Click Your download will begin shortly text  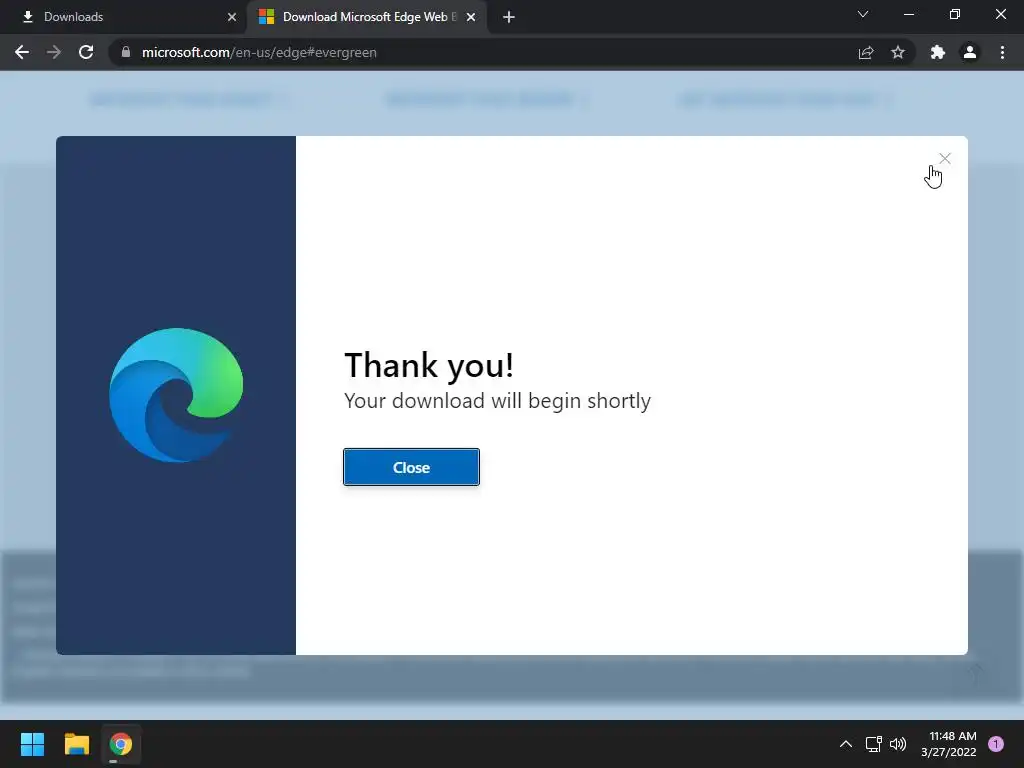tap(498, 401)
